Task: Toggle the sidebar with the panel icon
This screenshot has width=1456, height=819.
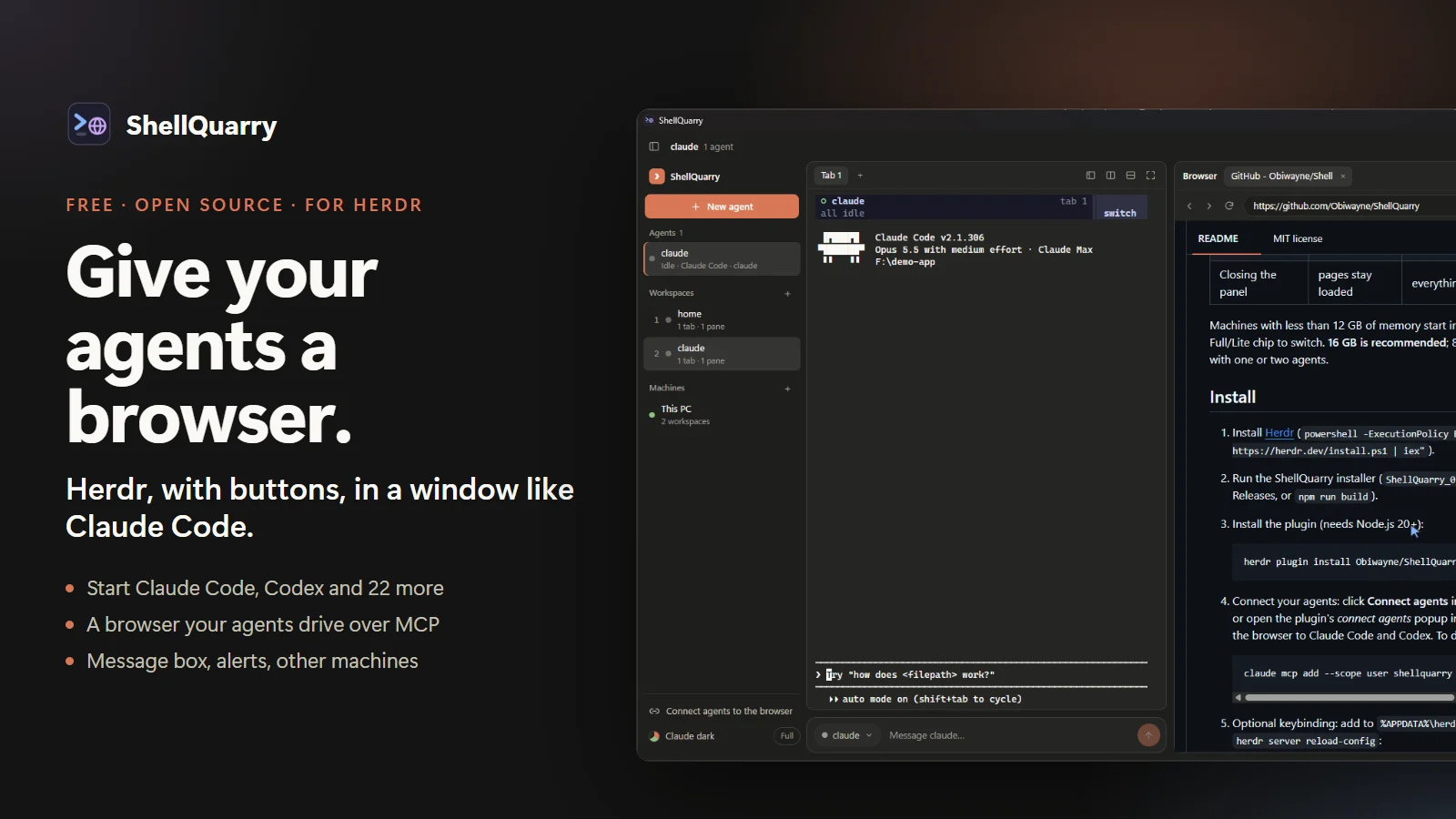Action: point(653,147)
